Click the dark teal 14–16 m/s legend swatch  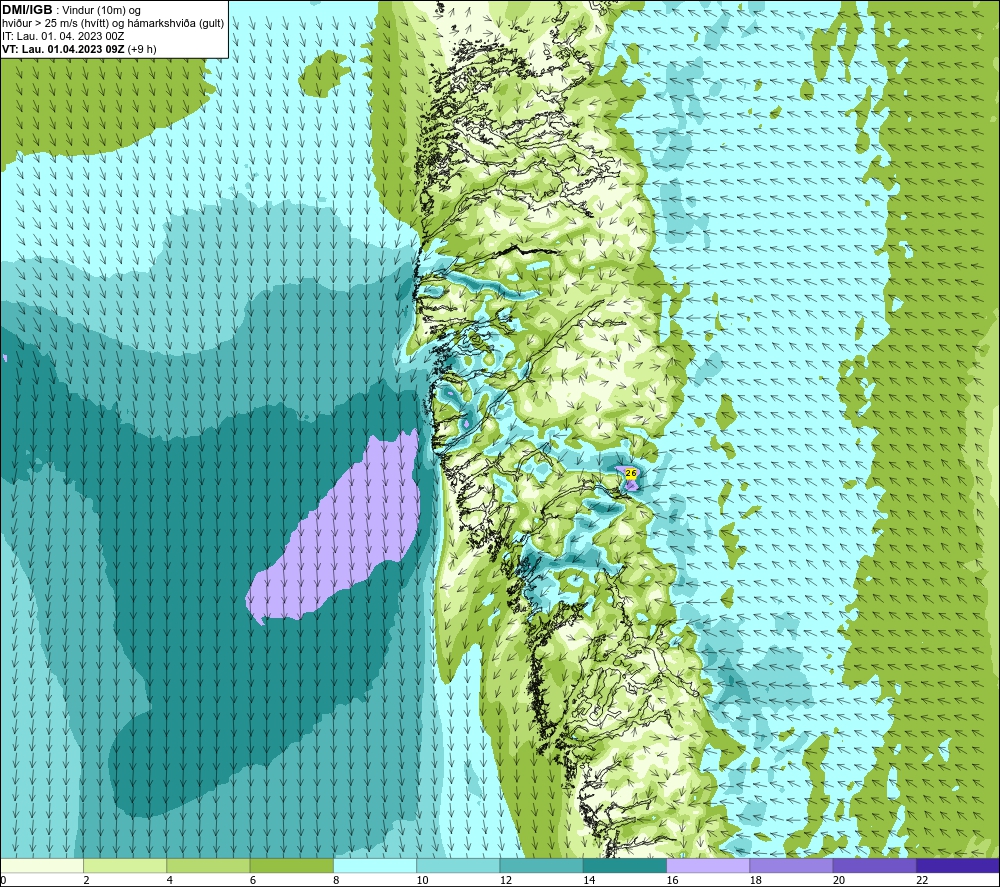pyautogui.click(x=625, y=865)
